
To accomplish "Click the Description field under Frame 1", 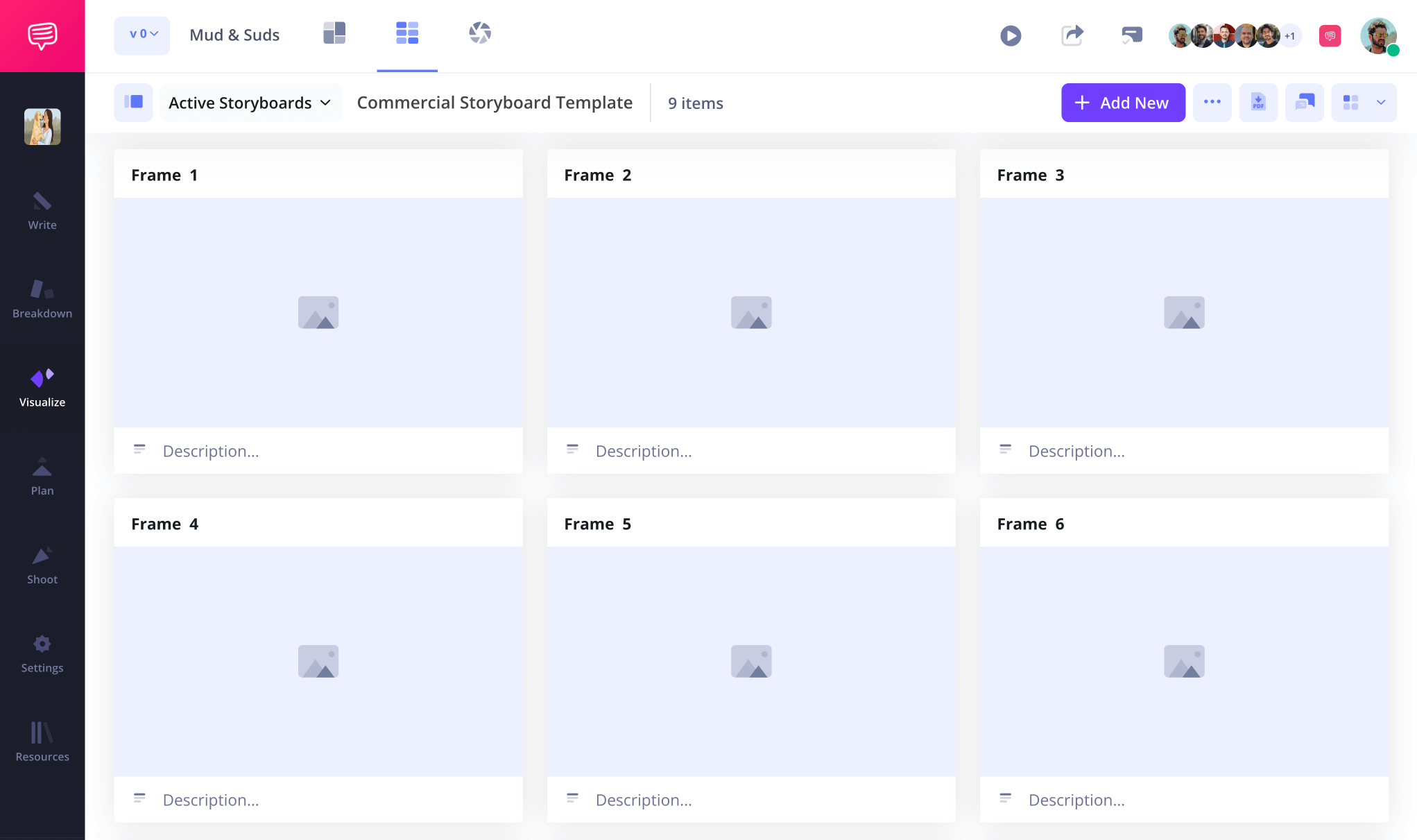I will 211,451.
